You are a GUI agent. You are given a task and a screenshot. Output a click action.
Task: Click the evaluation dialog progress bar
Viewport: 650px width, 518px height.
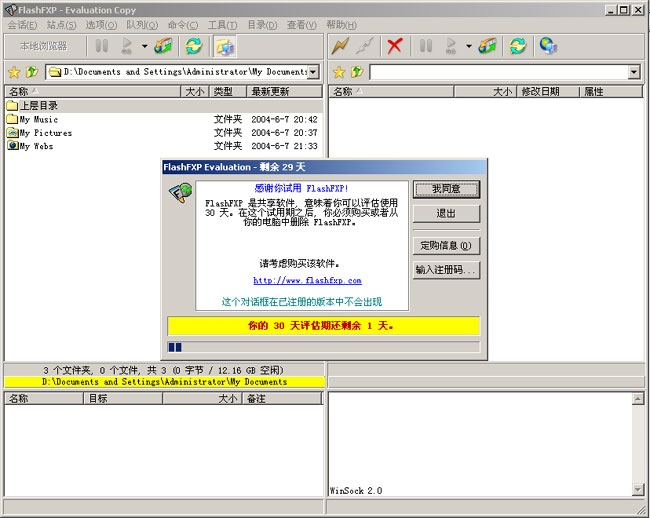[324, 347]
